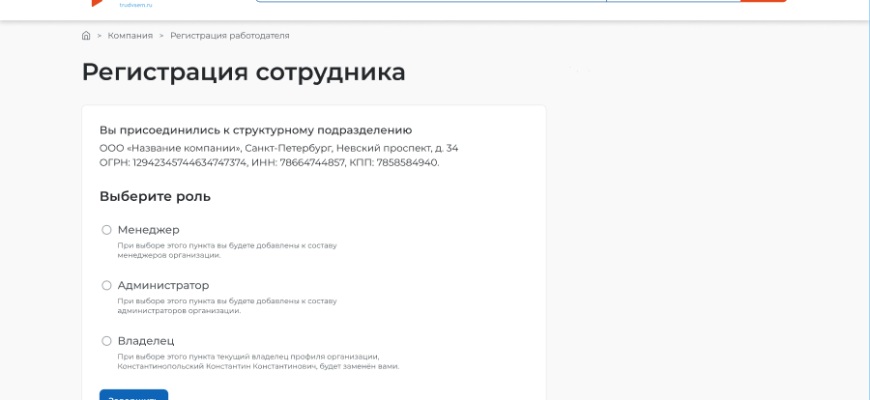Click the description under the Администратор option
This screenshot has width=870, height=400.
click(226, 306)
